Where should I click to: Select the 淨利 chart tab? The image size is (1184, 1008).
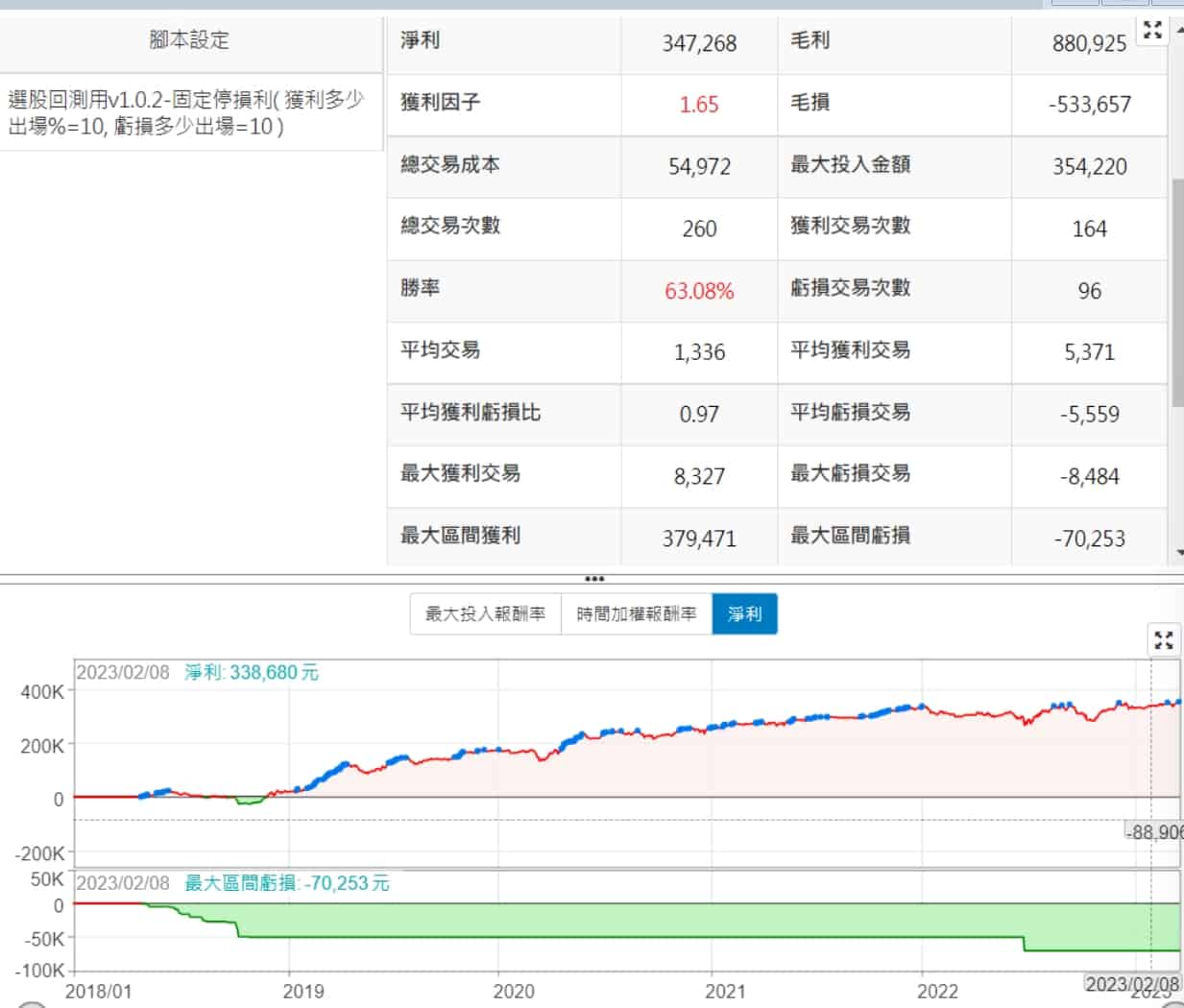click(744, 614)
